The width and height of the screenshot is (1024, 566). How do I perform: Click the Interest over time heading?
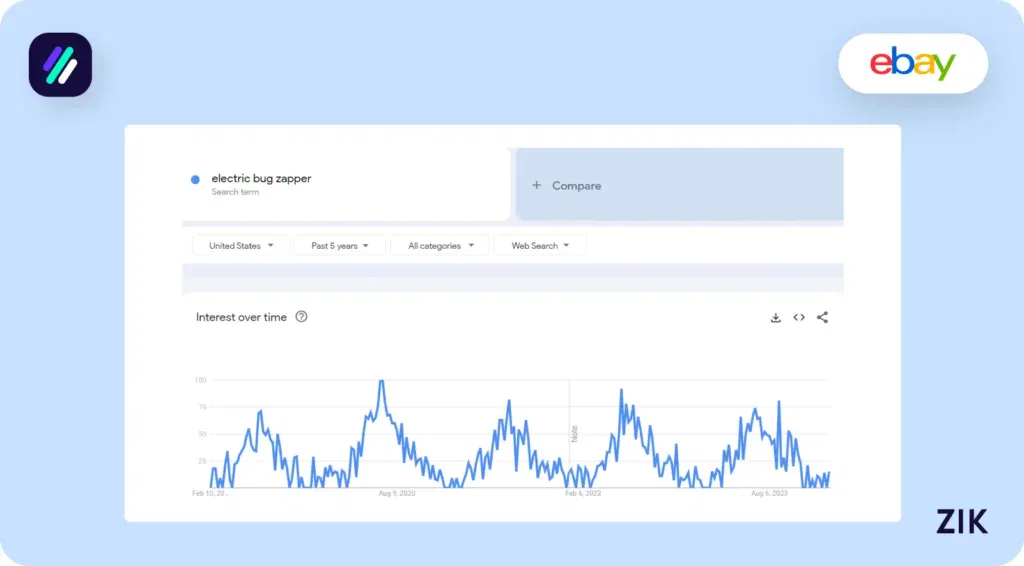241,318
